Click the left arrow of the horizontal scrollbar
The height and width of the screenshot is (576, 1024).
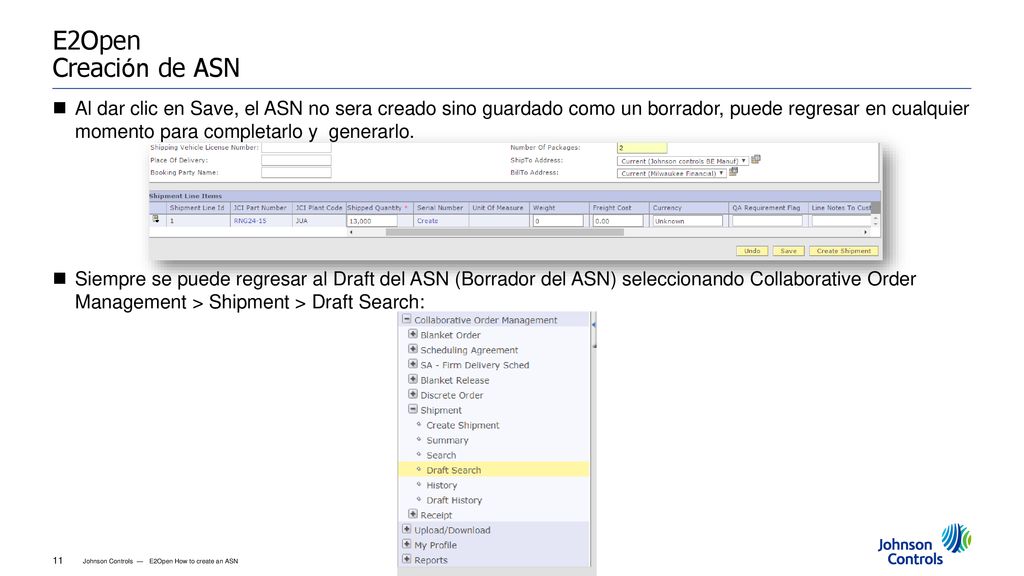click(351, 232)
